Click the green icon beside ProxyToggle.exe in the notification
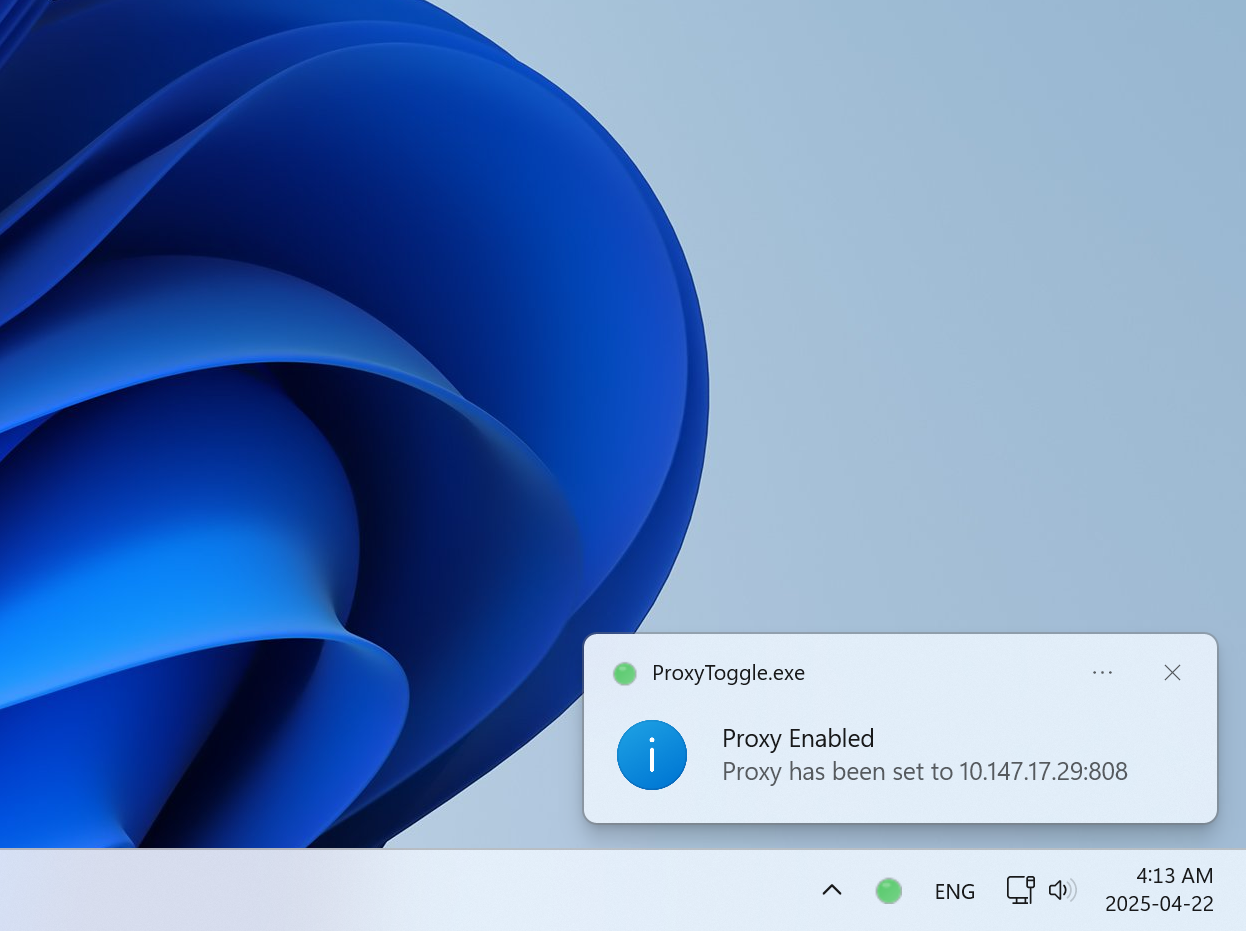This screenshot has width=1246, height=931. tap(625, 674)
